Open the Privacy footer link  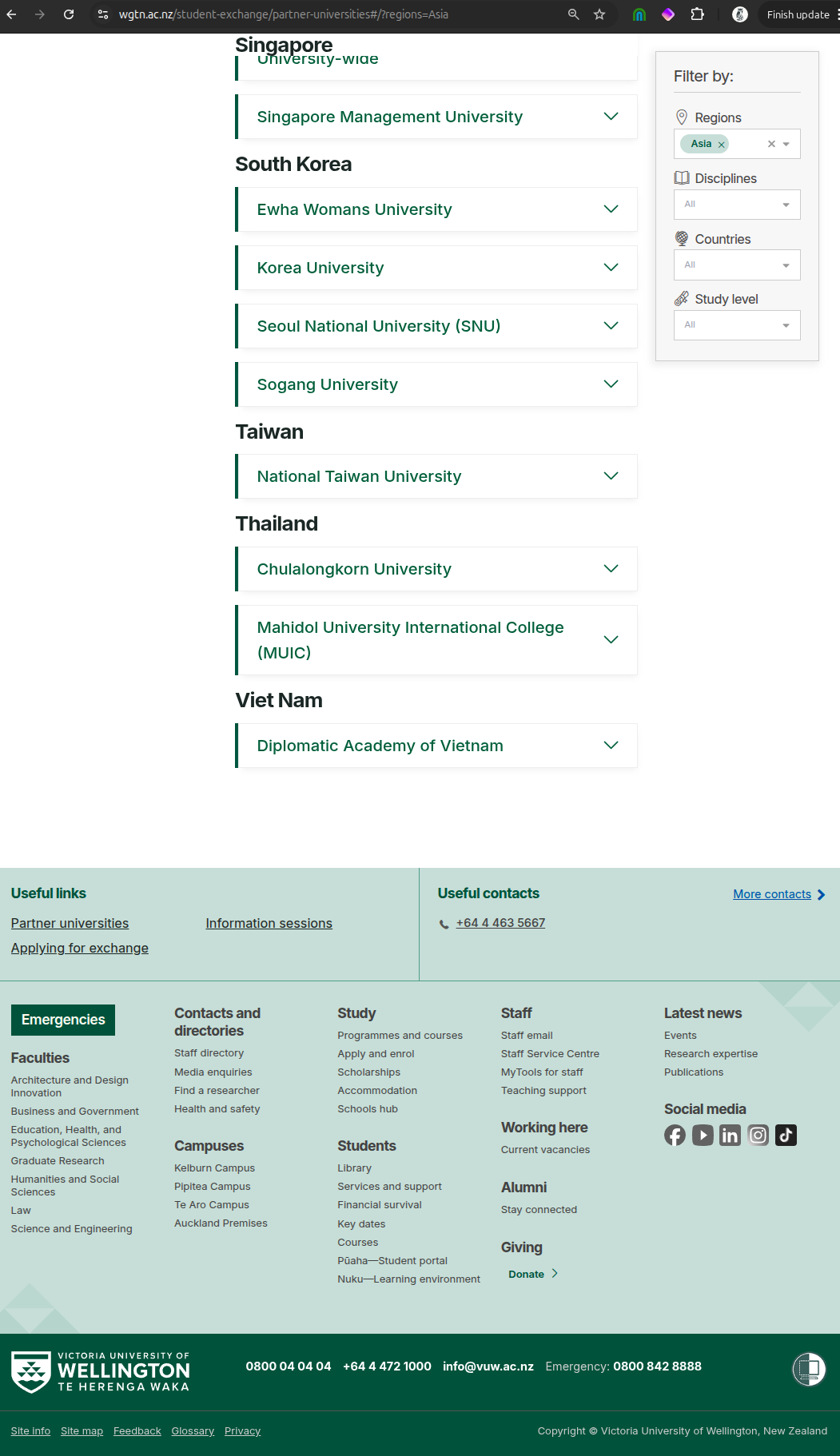point(242,1431)
